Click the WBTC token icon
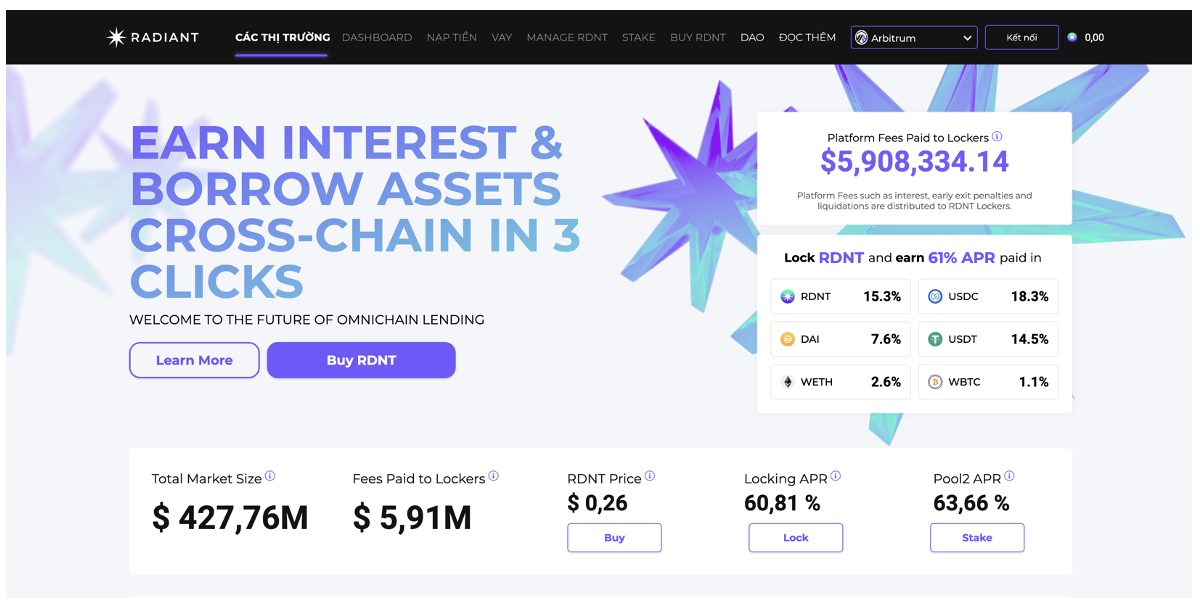 [x=935, y=382]
